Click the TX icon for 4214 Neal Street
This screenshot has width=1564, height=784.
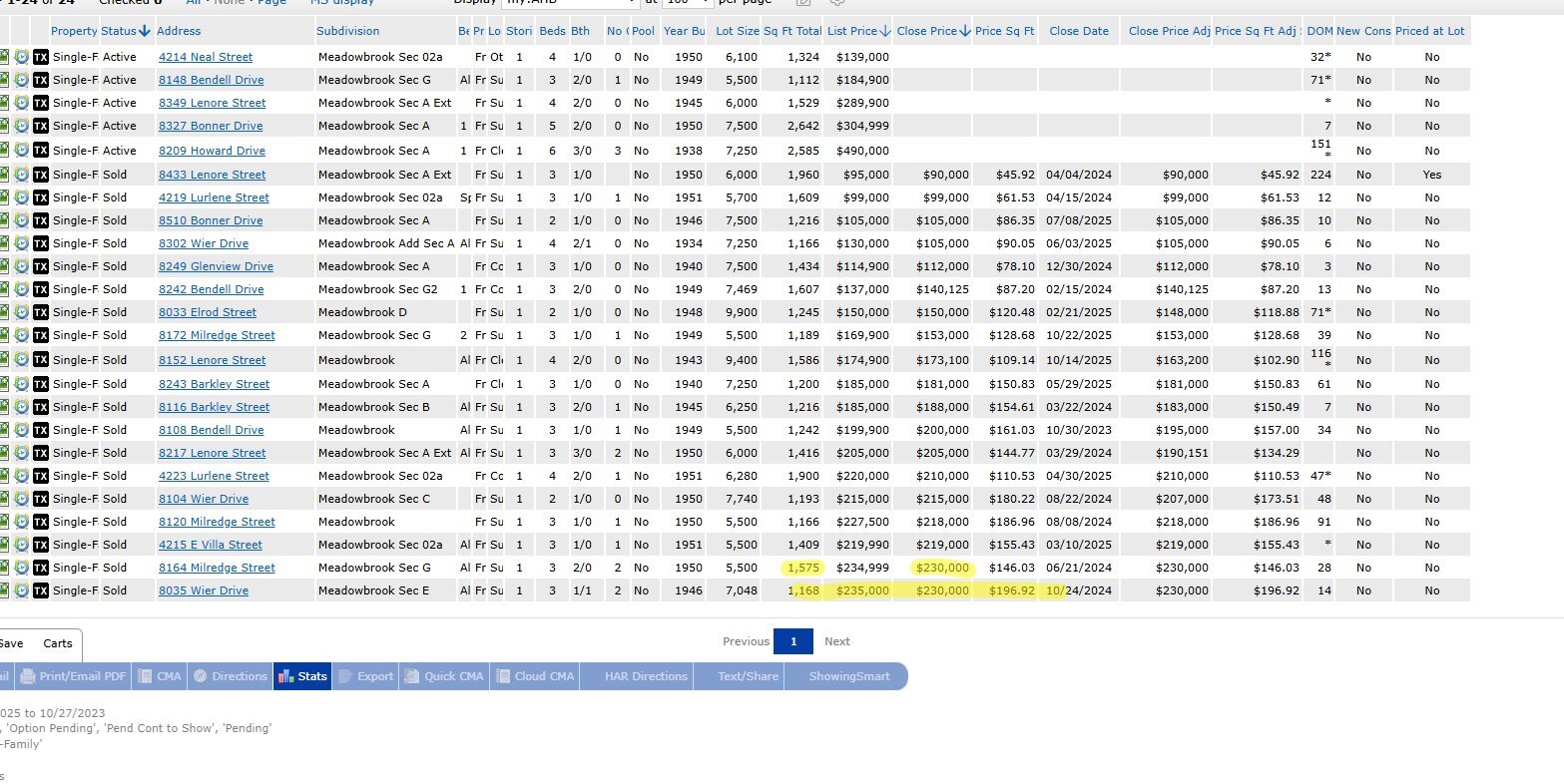[40, 57]
